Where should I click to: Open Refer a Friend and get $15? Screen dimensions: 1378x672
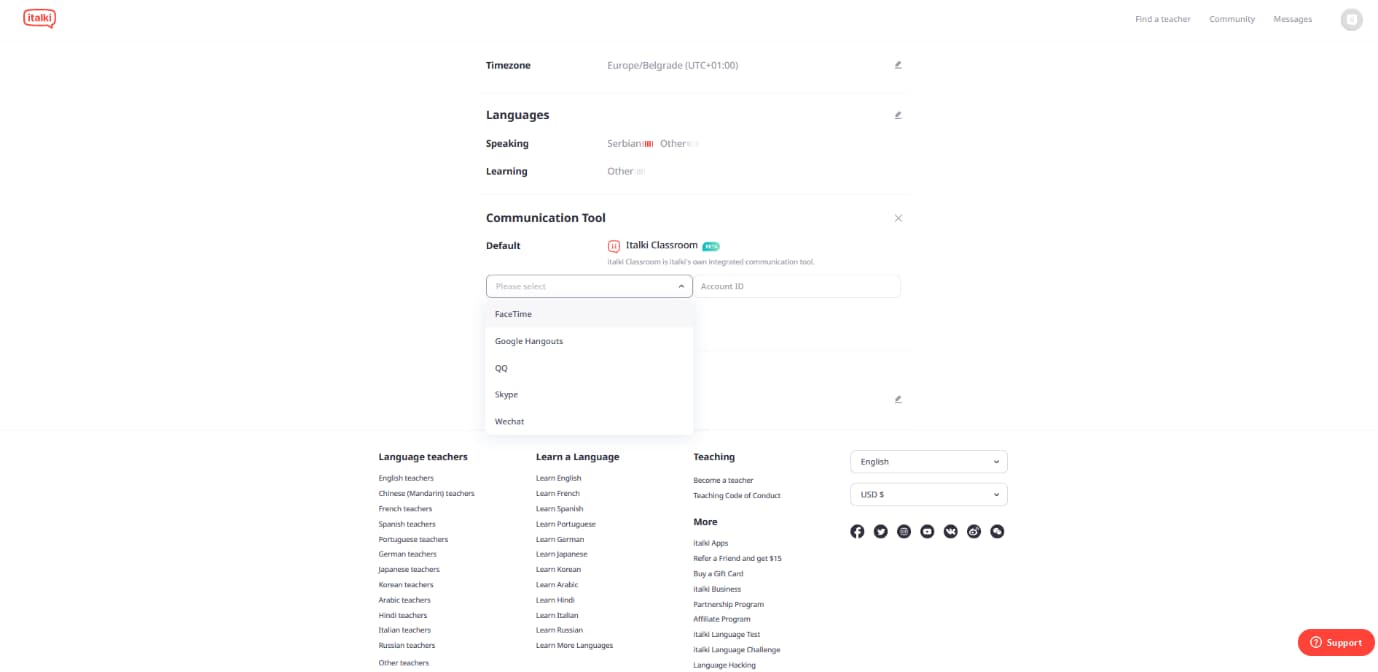pyautogui.click(x=737, y=558)
